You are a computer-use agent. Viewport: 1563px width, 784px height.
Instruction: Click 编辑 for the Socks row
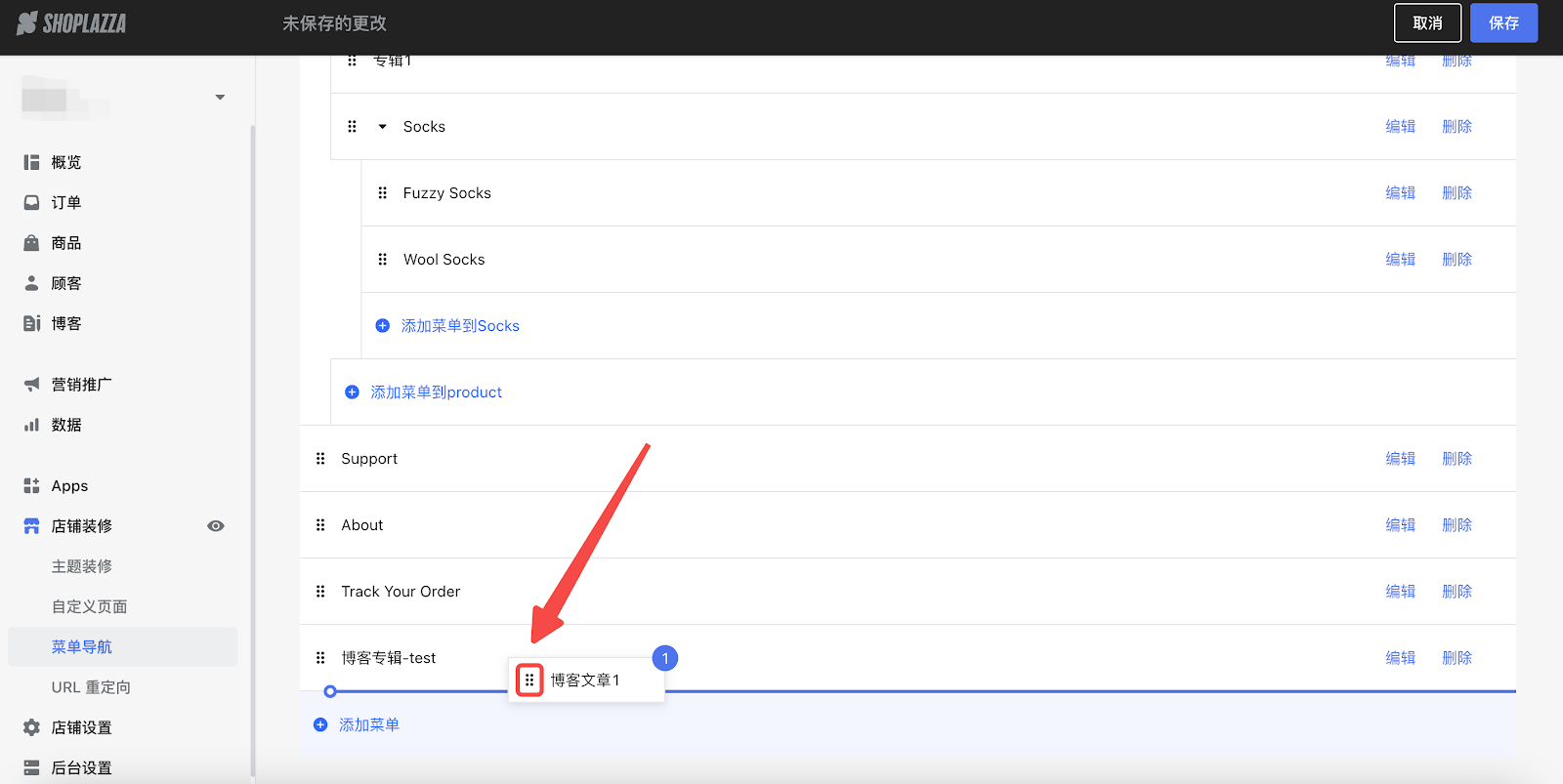coord(1400,126)
